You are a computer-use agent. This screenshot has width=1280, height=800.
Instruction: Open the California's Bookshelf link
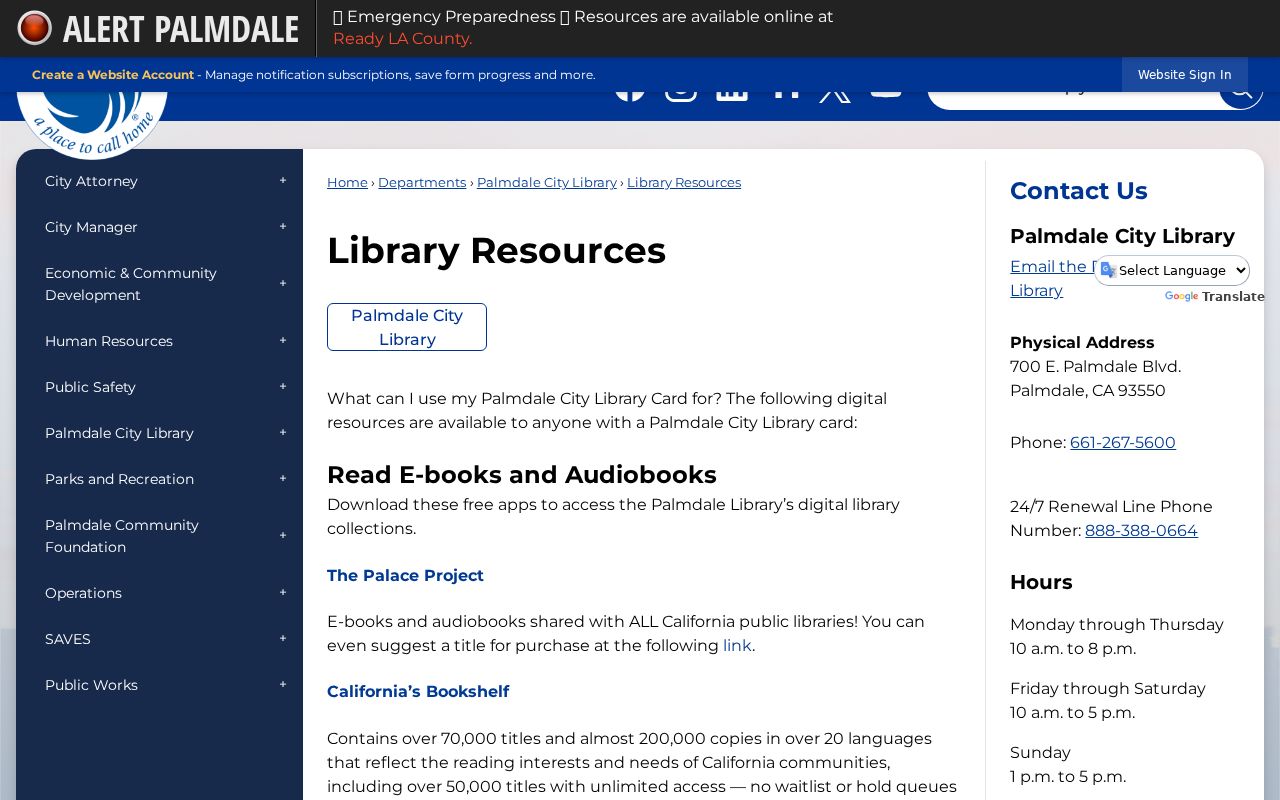coord(418,692)
